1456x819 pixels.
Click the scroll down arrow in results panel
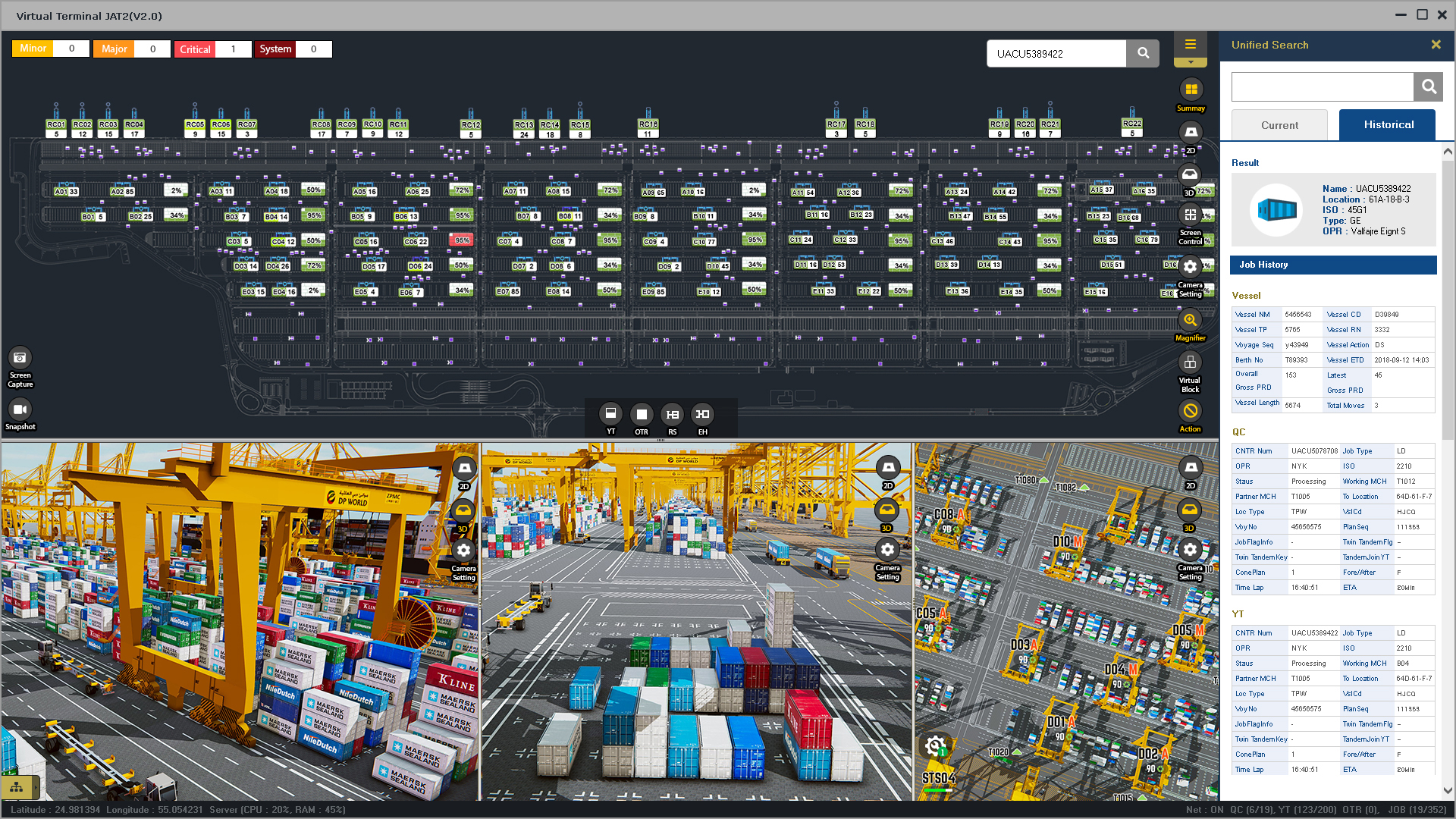pos(1448,790)
